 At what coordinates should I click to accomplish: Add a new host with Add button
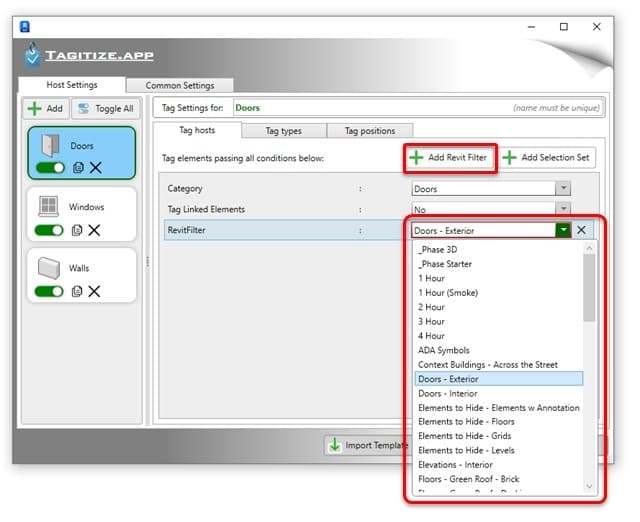click(45, 109)
